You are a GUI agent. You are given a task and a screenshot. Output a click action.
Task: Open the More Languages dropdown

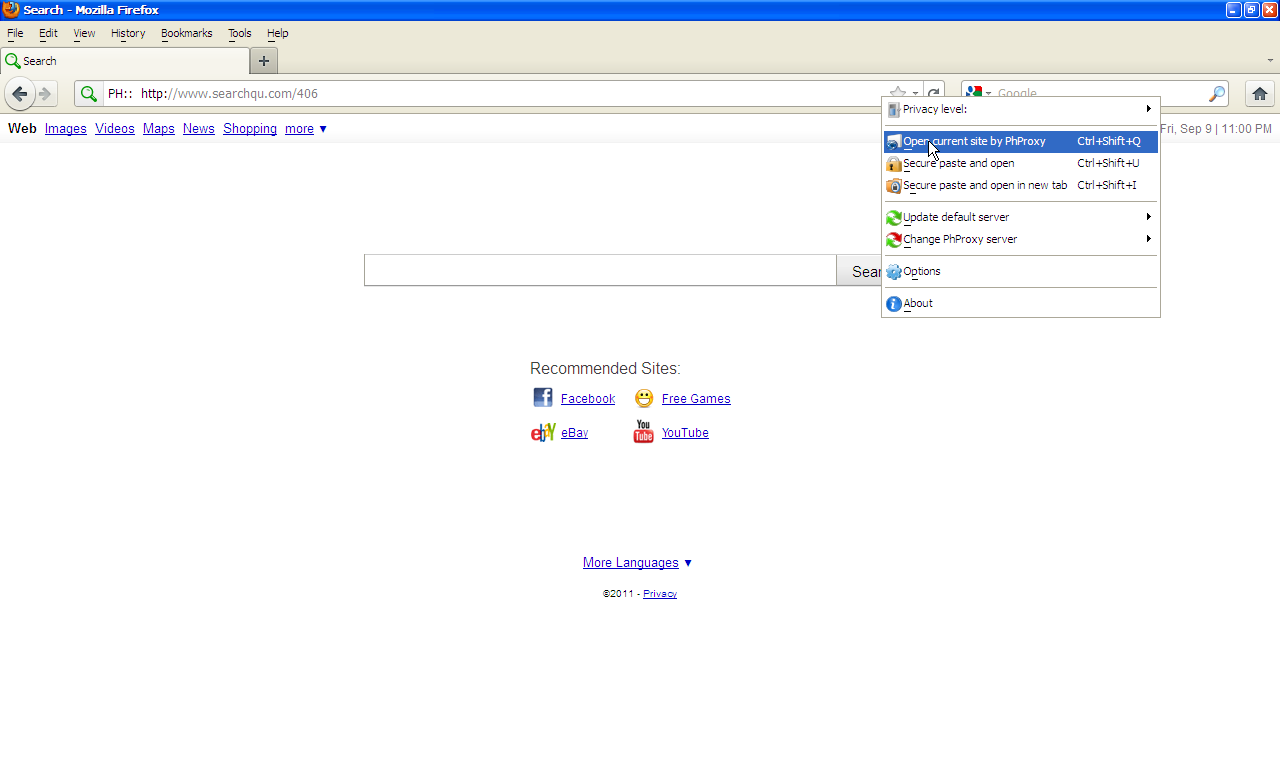[637, 563]
